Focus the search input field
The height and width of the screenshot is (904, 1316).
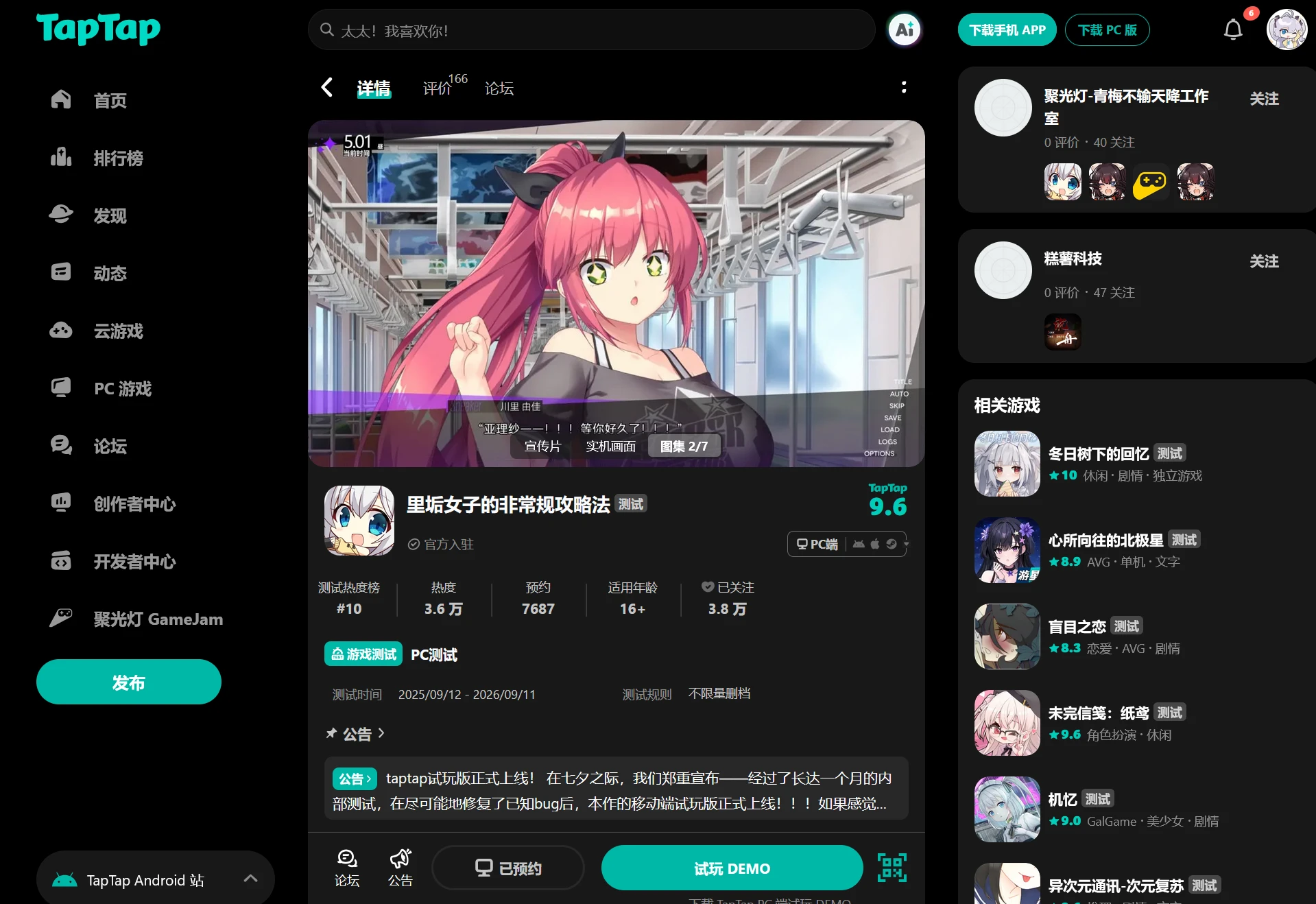[x=591, y=30]
